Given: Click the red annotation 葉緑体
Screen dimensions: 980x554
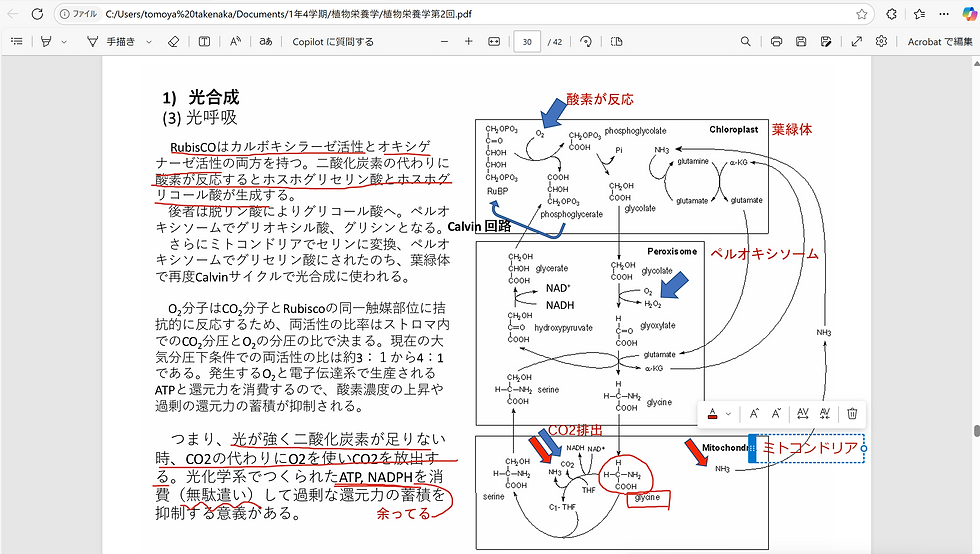Looking at the screenshot, I should 792,129.
